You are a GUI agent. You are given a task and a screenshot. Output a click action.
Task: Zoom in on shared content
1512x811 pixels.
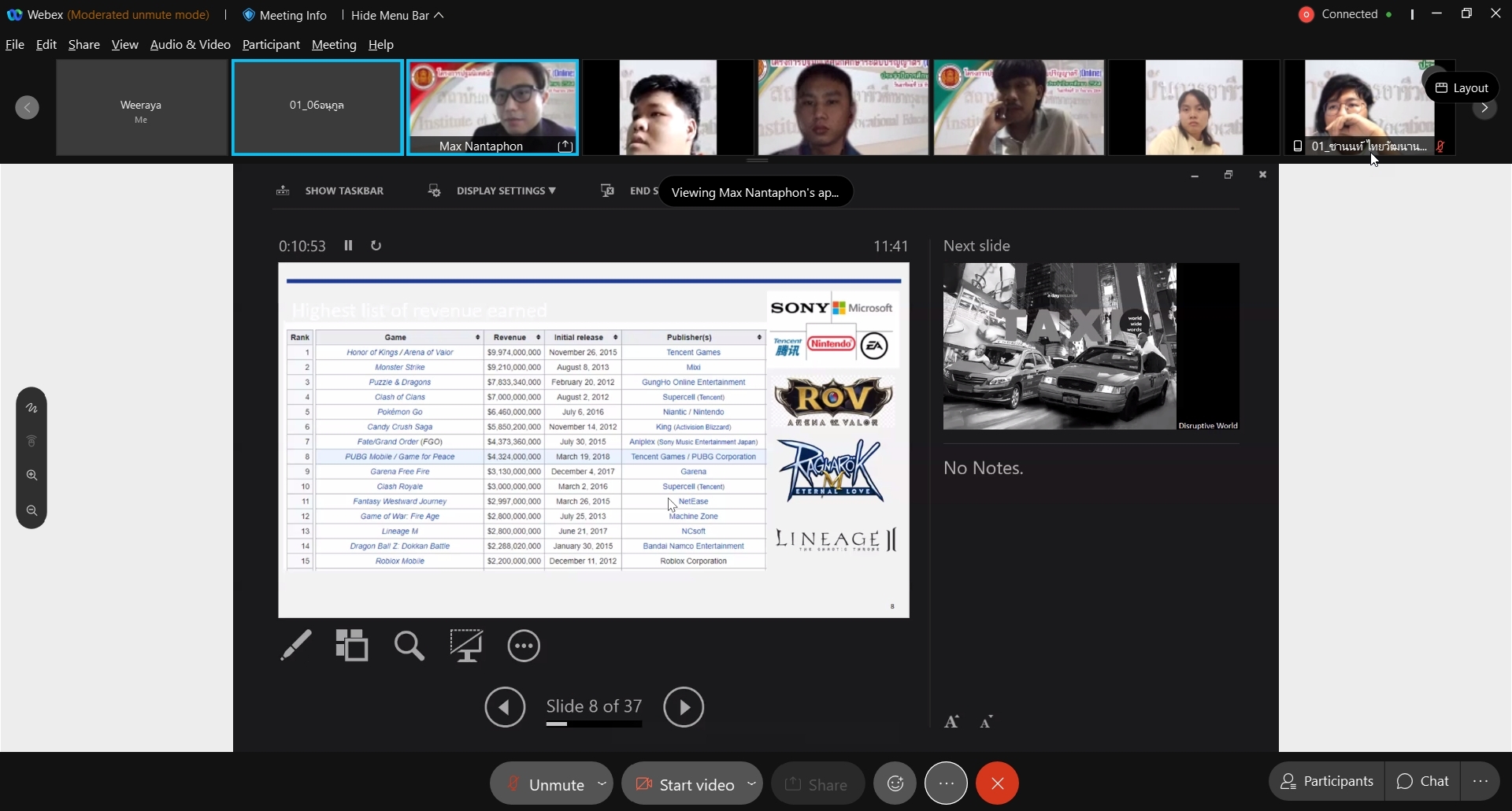click(31, 476)
